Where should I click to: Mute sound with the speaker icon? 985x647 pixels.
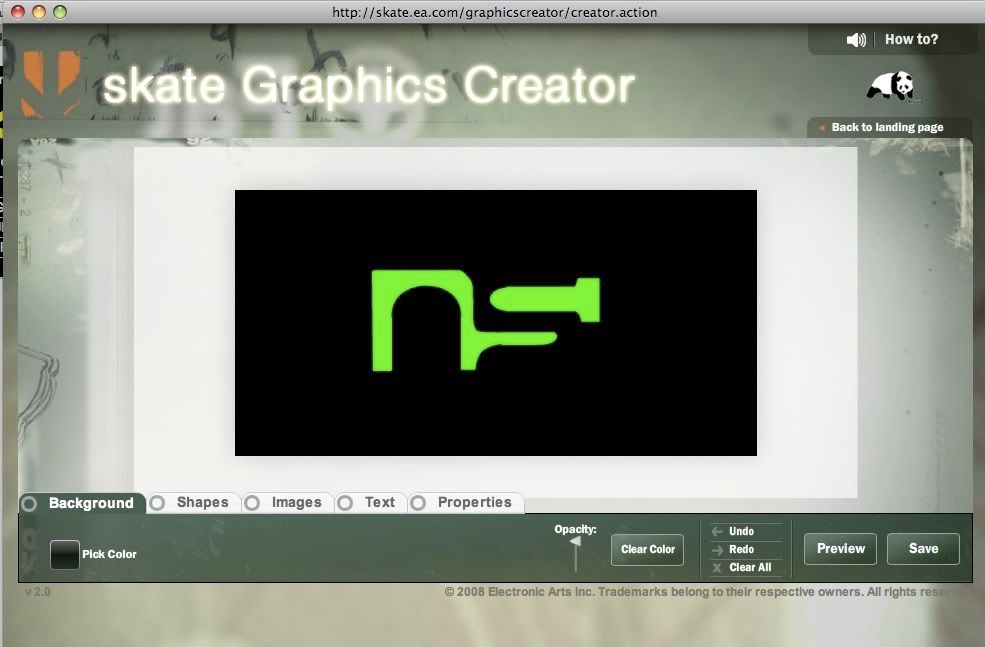(856, 40)
